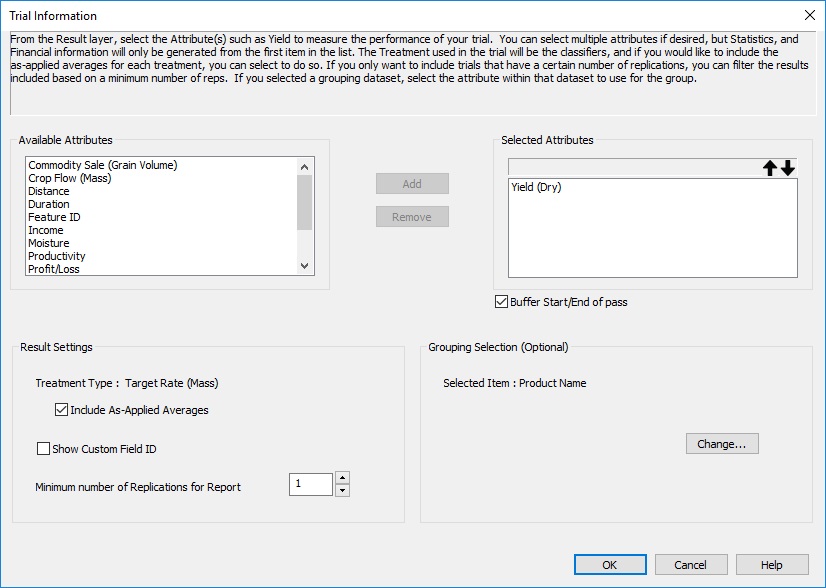Select Yield (Dry) in Selected Attributes
826x588 pixels.
[536, 187]
